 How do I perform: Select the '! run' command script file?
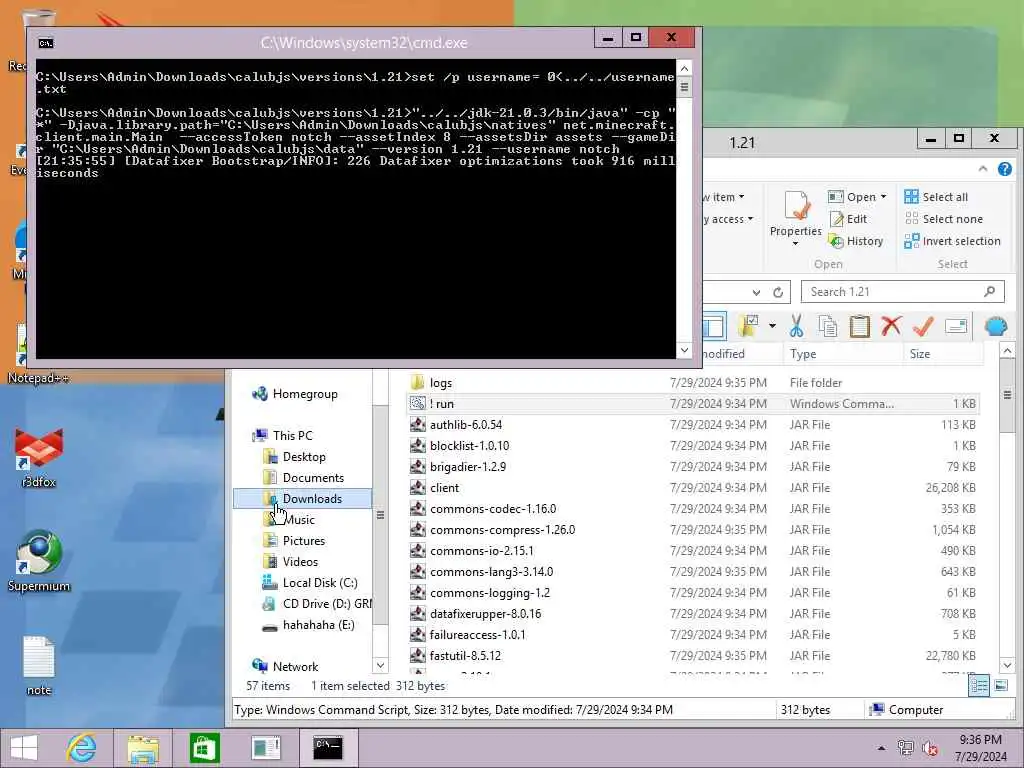[x=692, y=404]
